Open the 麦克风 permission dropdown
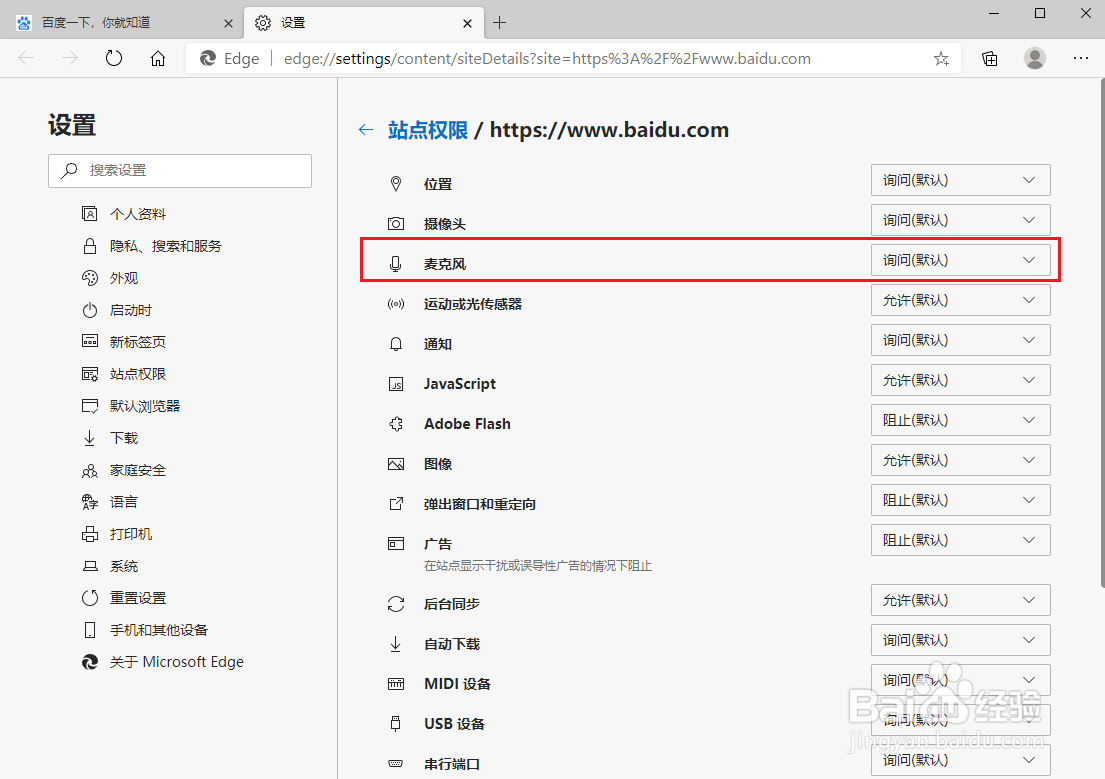This screenshot has height=779, width=1105. point(961,260)
